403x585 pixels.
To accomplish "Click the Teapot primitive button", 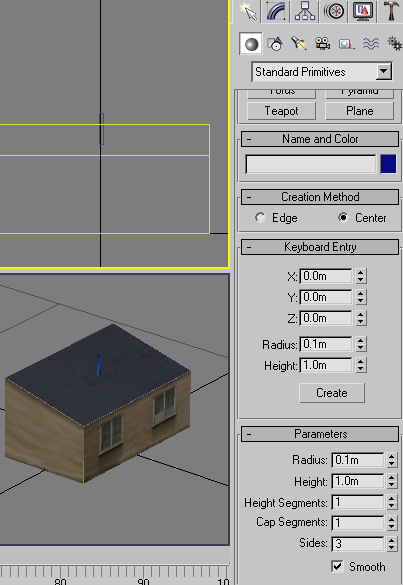I will (x=281, y=111).
